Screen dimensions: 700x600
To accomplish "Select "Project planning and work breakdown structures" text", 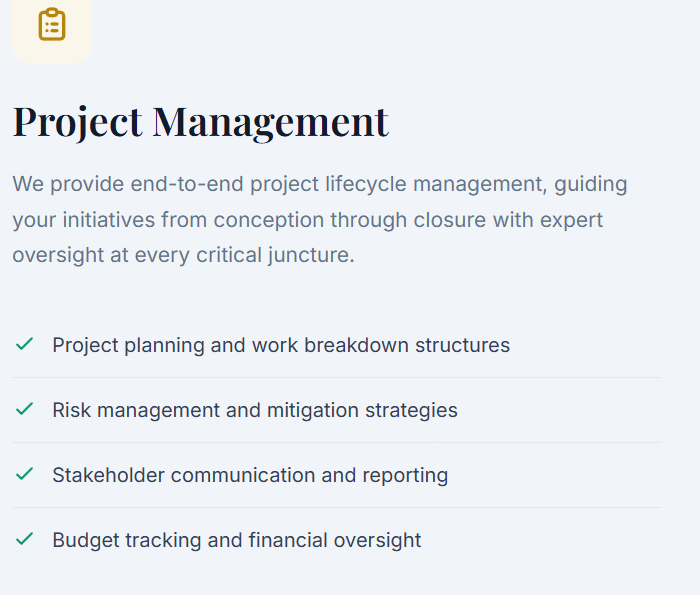I will (281, 345).
